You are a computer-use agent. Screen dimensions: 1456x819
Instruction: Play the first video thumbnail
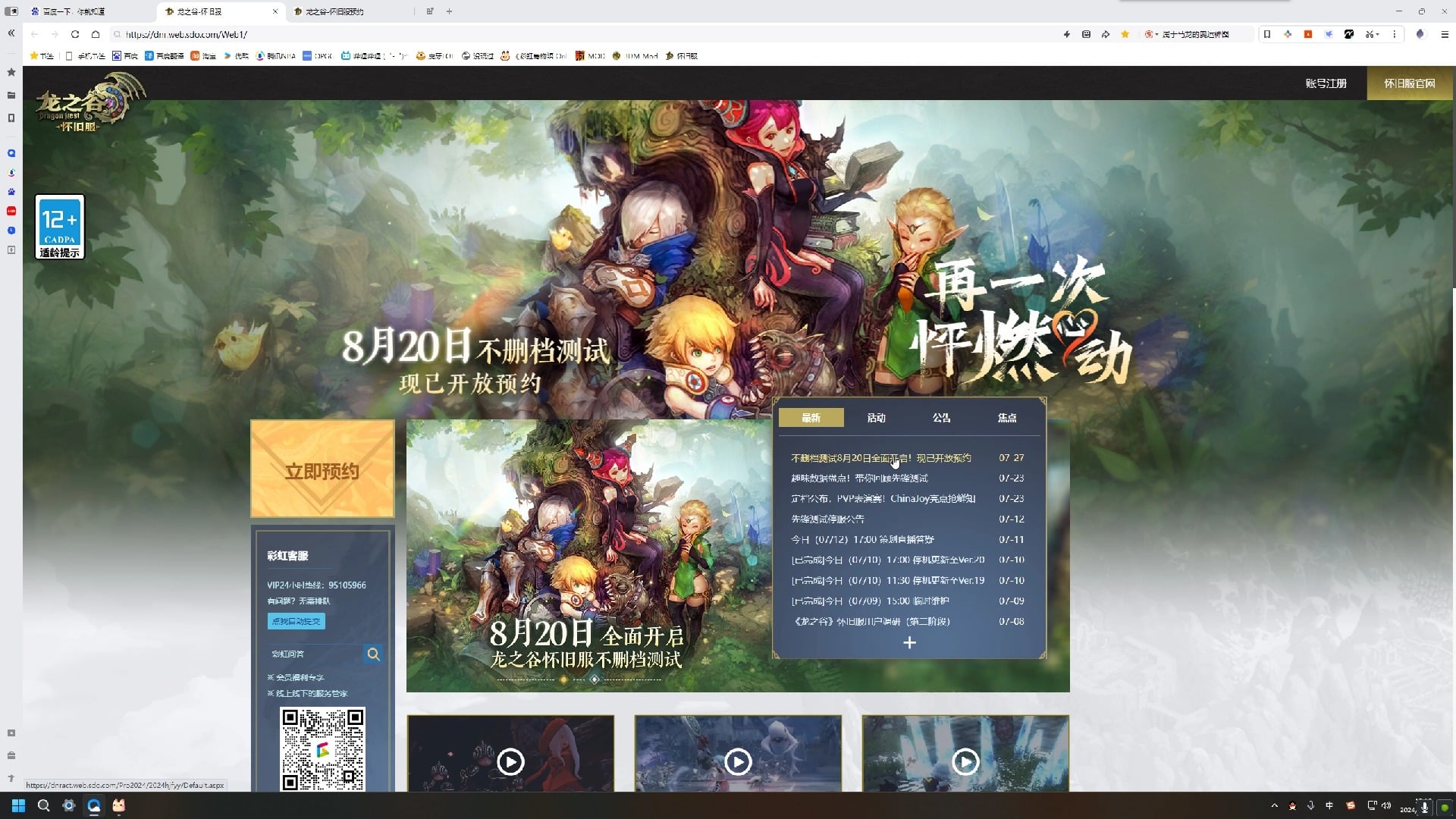[x=510, y=761]
